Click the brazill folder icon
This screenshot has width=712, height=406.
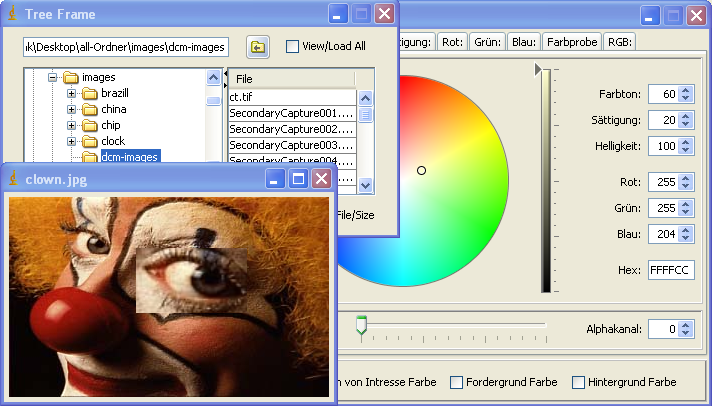coord(90,94)
